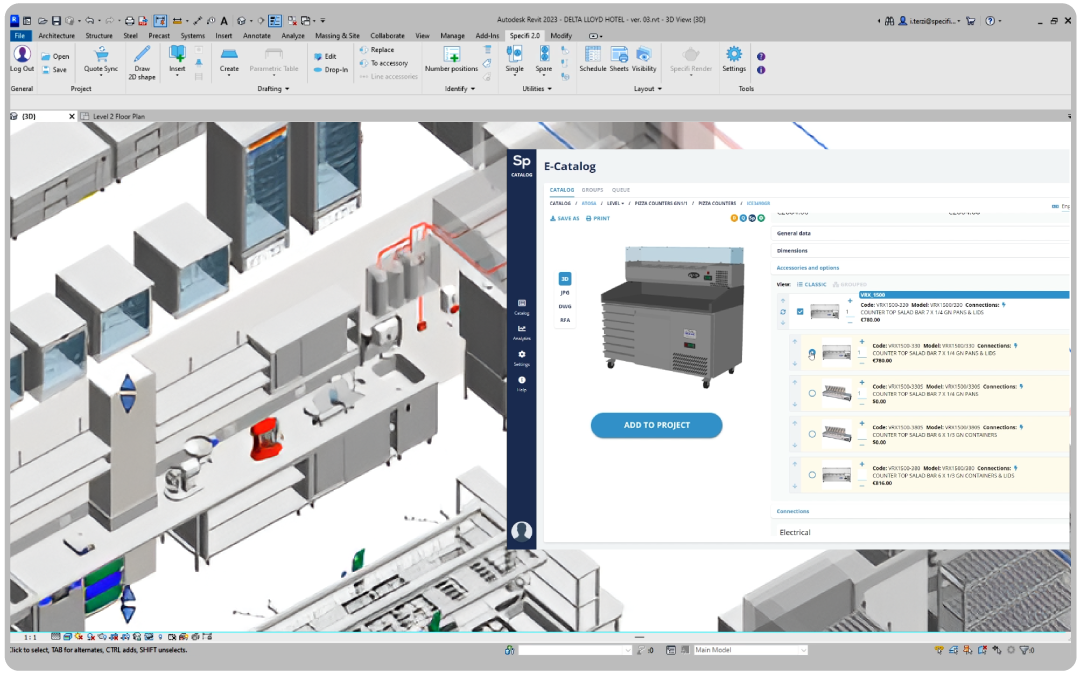Viewport: 1080px width, 673px height.
Task: Select VRX1500-380S option radio
Action: 812,434
